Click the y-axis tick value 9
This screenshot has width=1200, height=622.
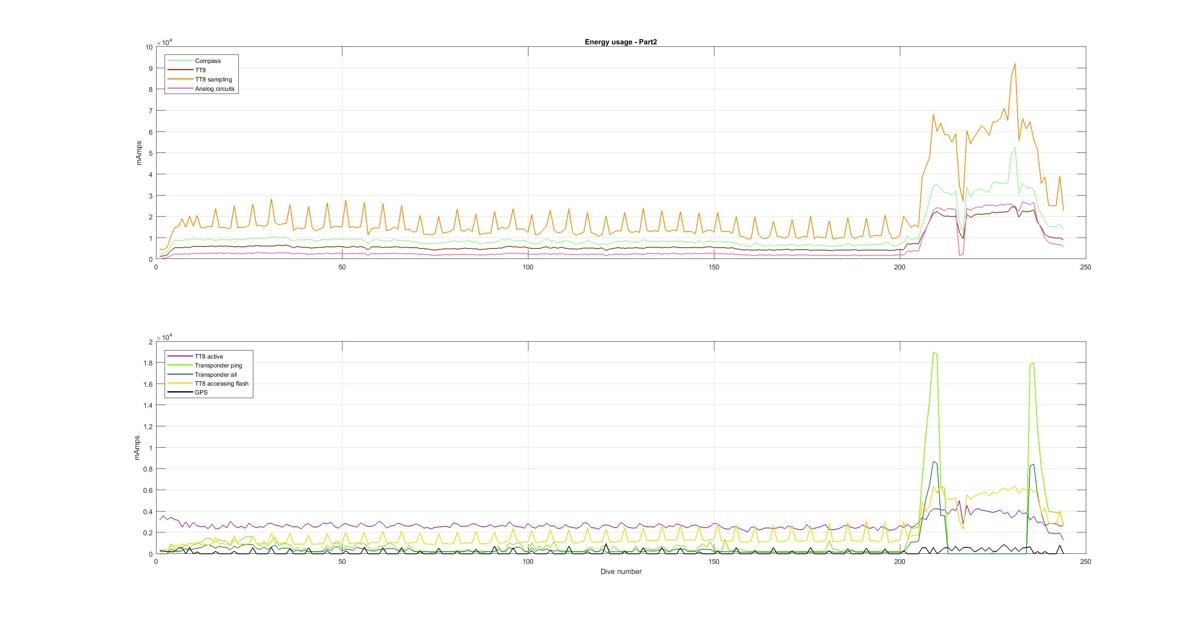click(150, 68)
